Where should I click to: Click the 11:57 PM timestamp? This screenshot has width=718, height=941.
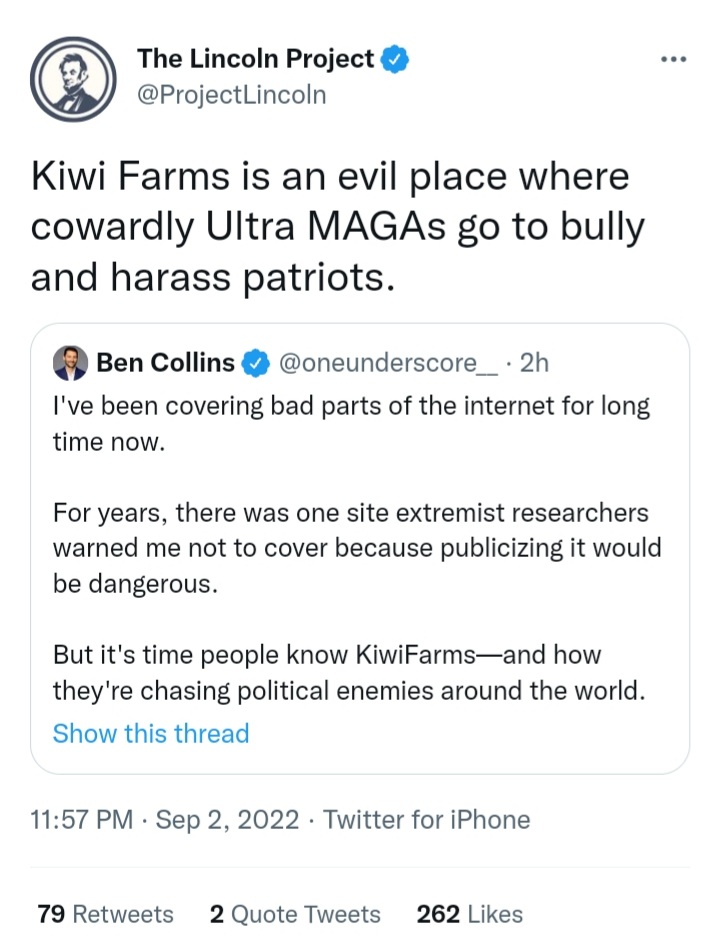coord(82,820)
